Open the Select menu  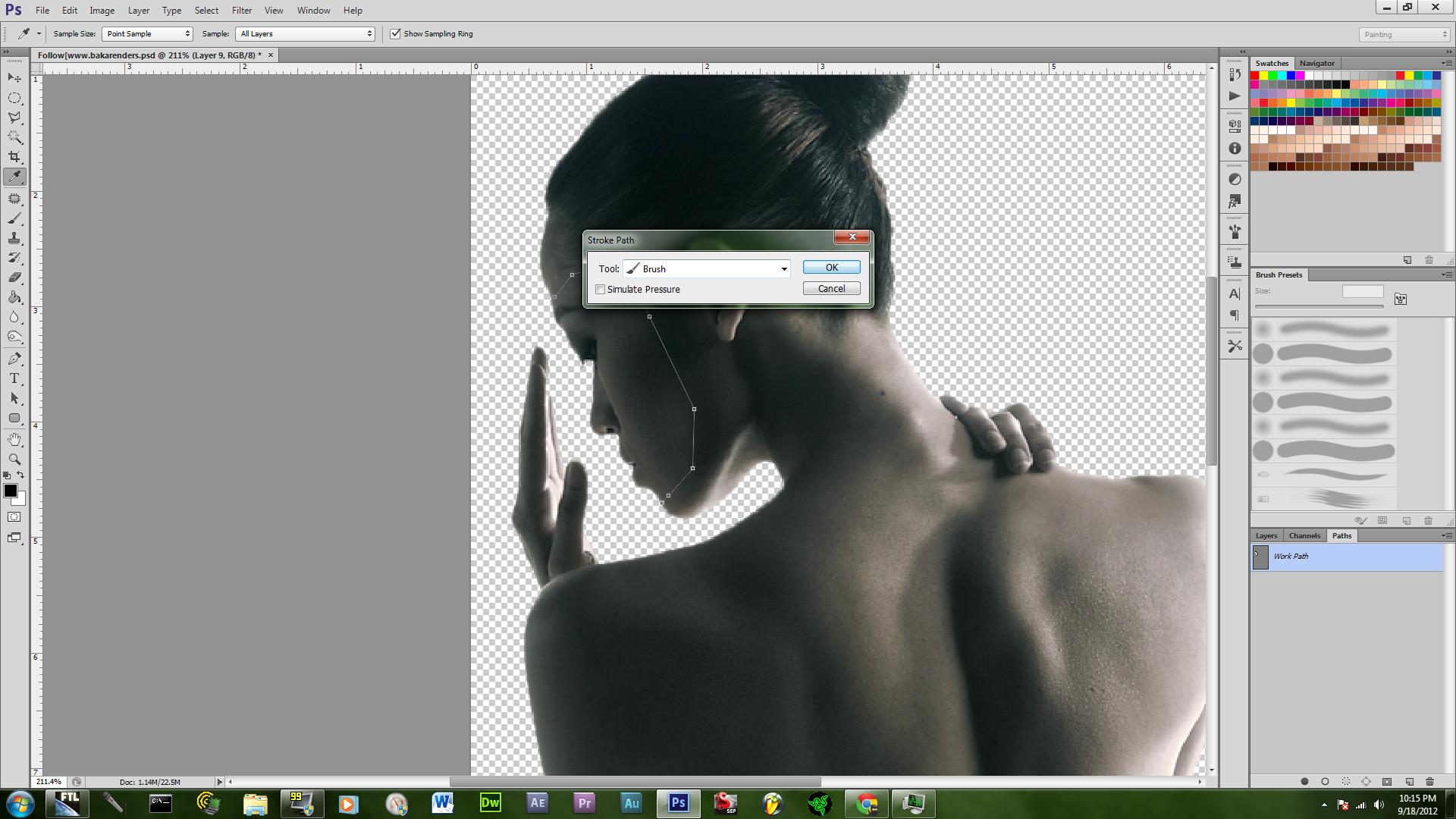click(x=206, y=11)
